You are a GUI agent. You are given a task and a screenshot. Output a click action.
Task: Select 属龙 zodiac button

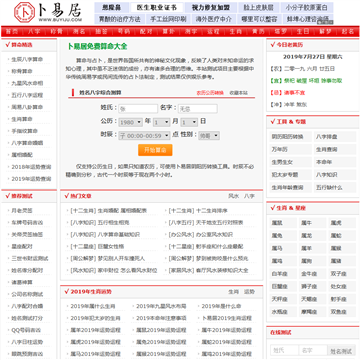(x=312, y=235)
